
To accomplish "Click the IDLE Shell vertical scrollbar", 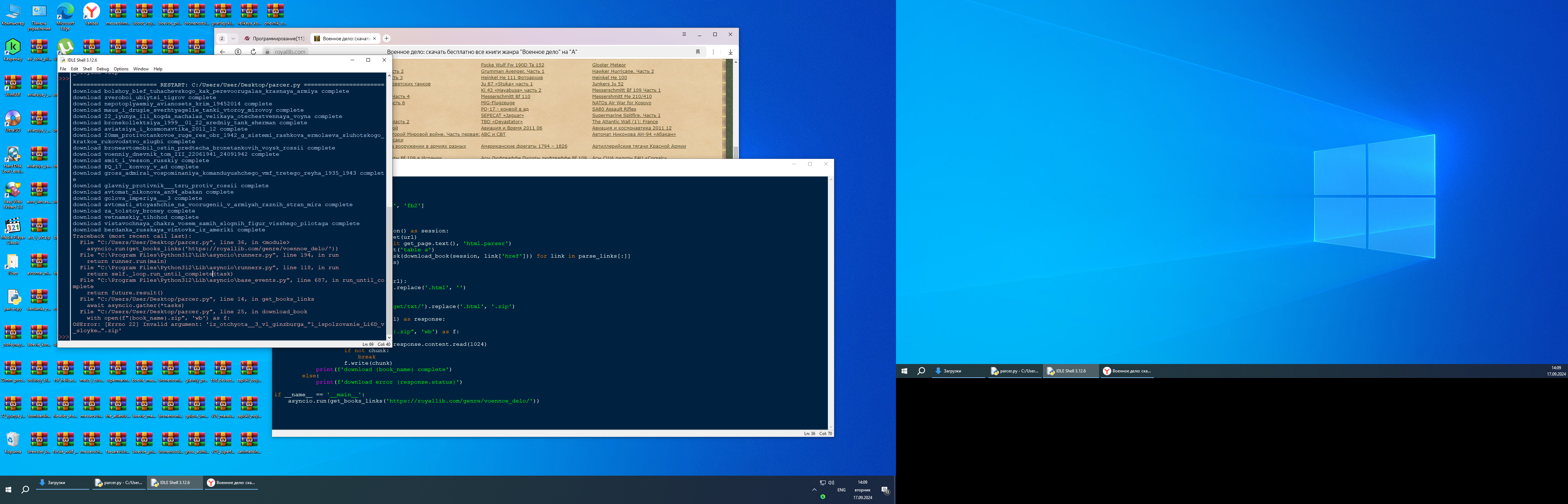I will (x=389, y=207).
